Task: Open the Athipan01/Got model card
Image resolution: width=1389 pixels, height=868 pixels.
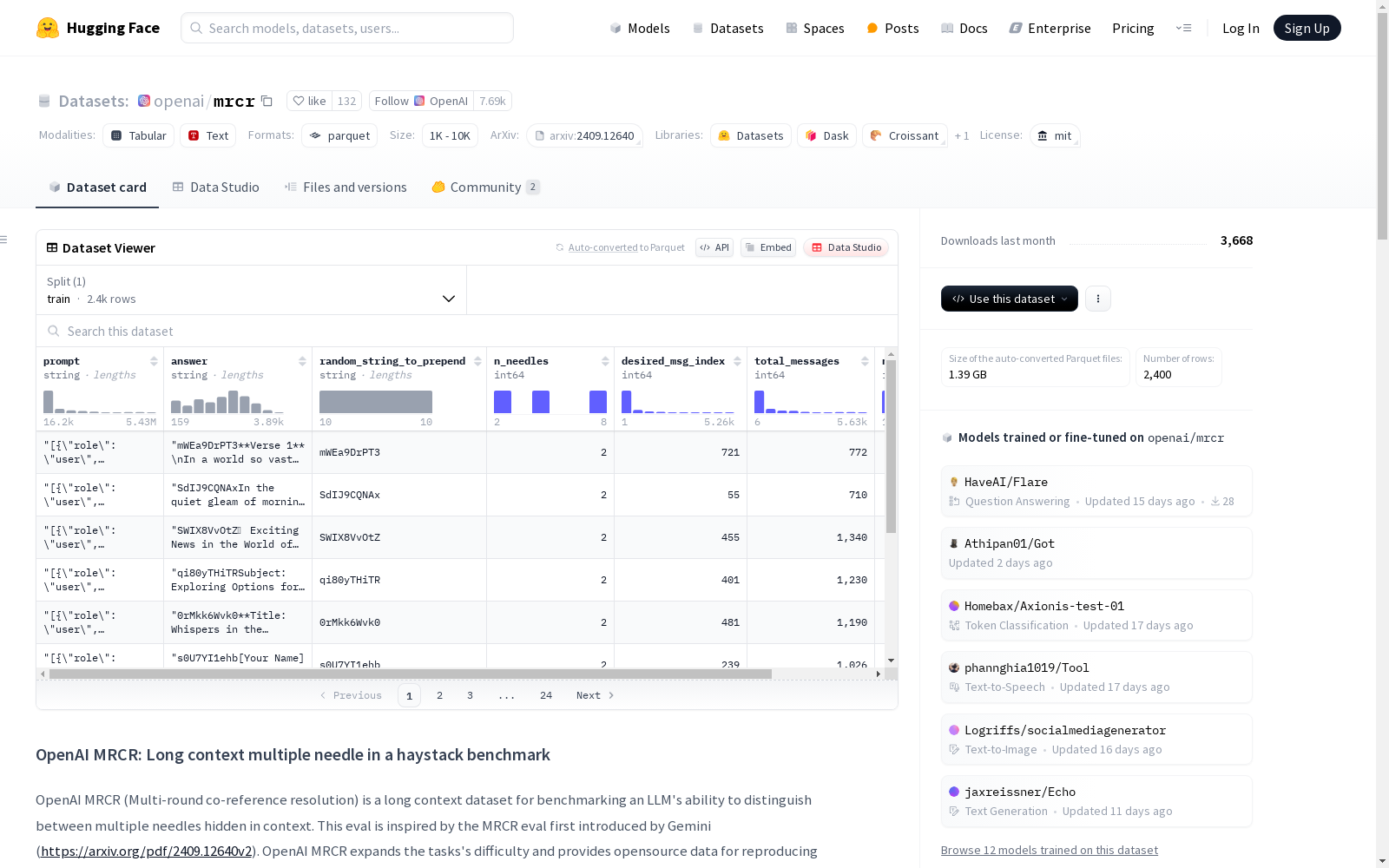Action: click(1096, 553)
